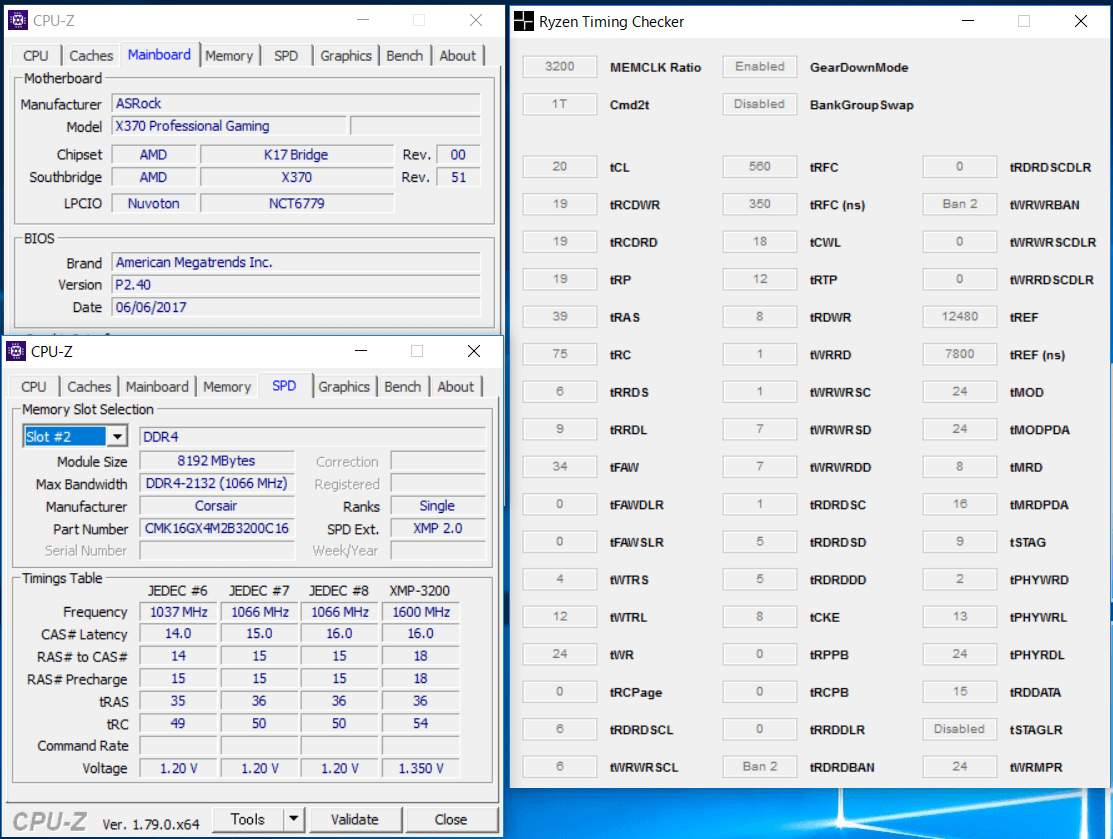Expand the Slot #2 memory slot dropdown
Viewport: 1113px width, 839px height.
pyautogui.click(x=117, y=437)
